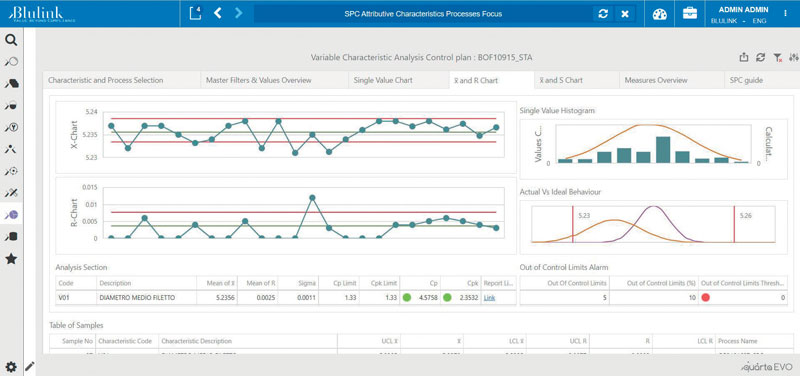
Task: Open the sliders settings icon at top right
Action: point(794,58)
